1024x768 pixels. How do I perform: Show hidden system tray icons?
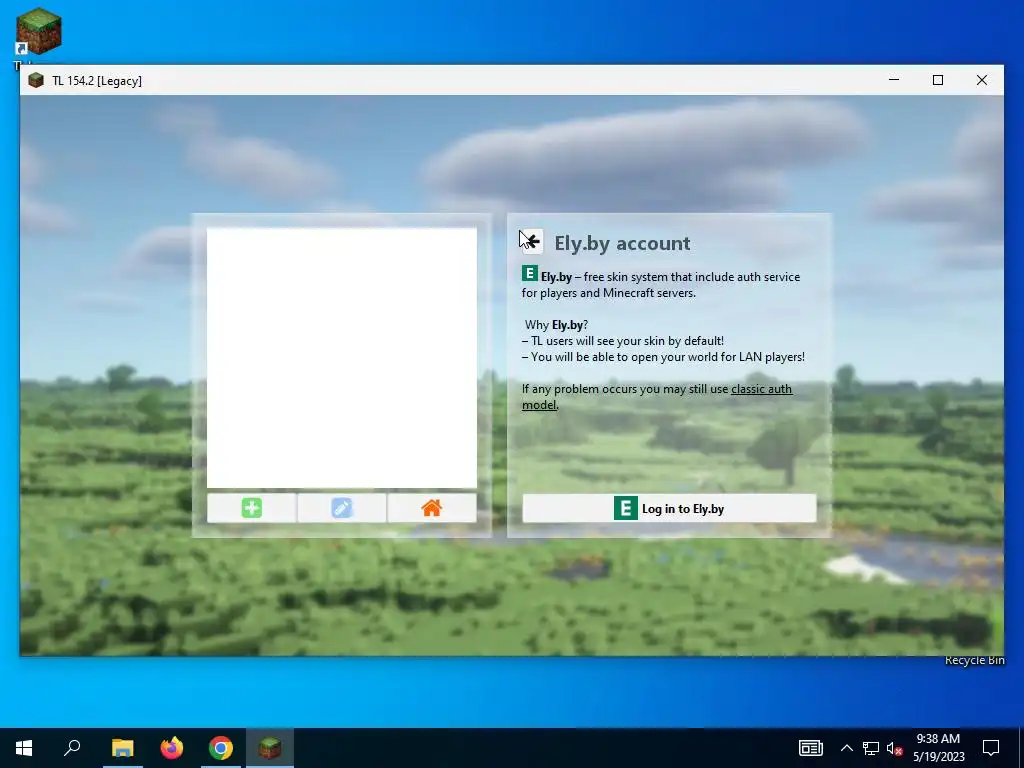846,748
